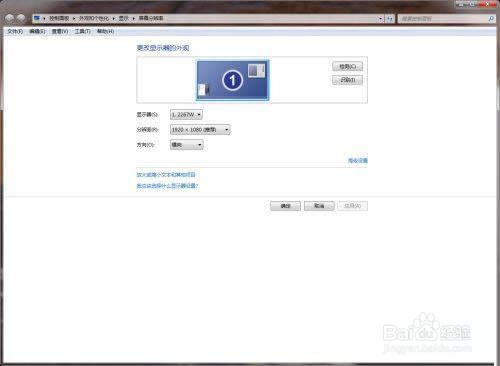The height and width of the screenshot is (366, 500).
Task: Click the 控制面板 breadcrumb
Action: pyautogui.click(x=59, y=18)
